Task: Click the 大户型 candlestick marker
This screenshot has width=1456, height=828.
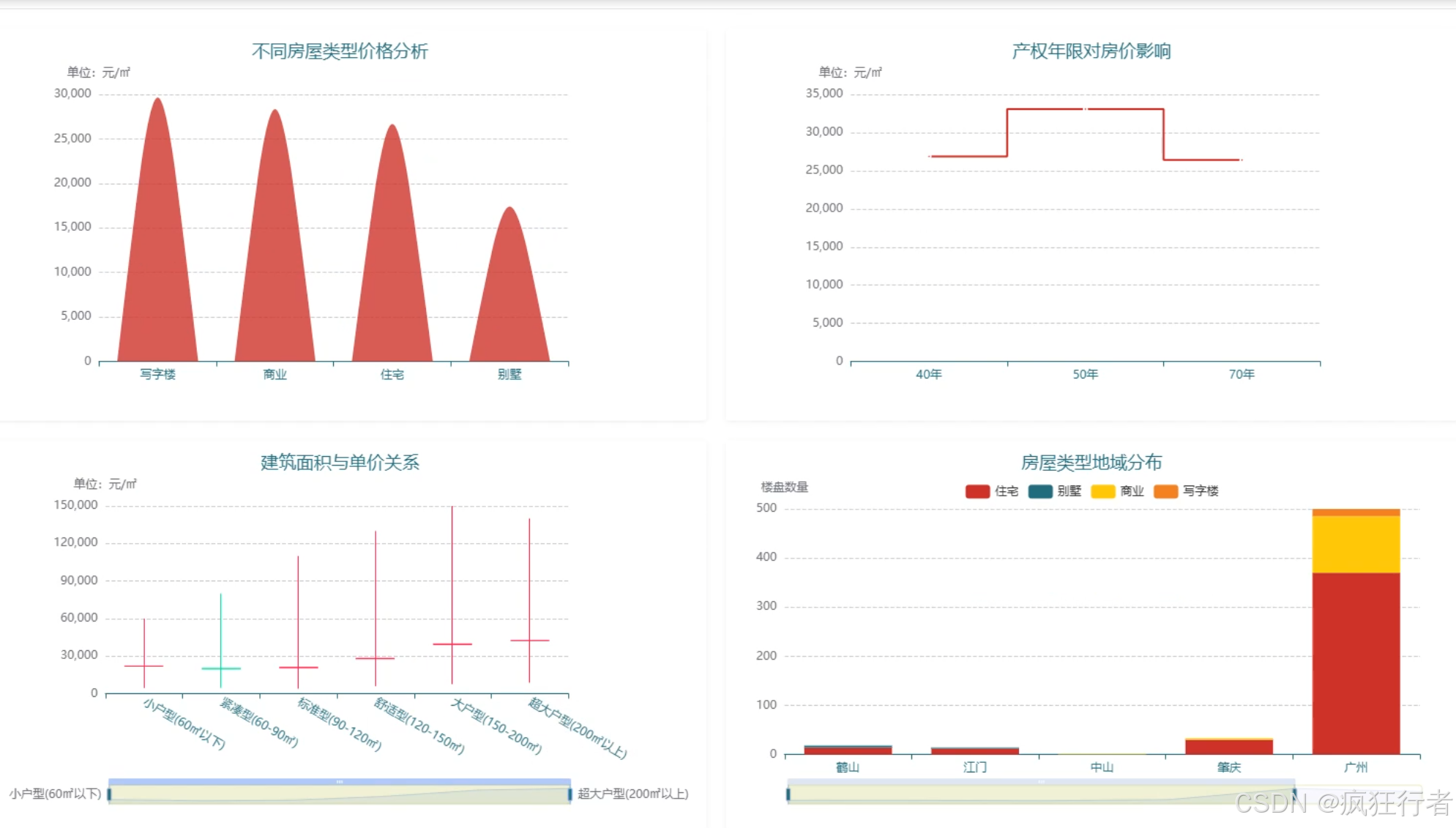Action: (452, 644)
